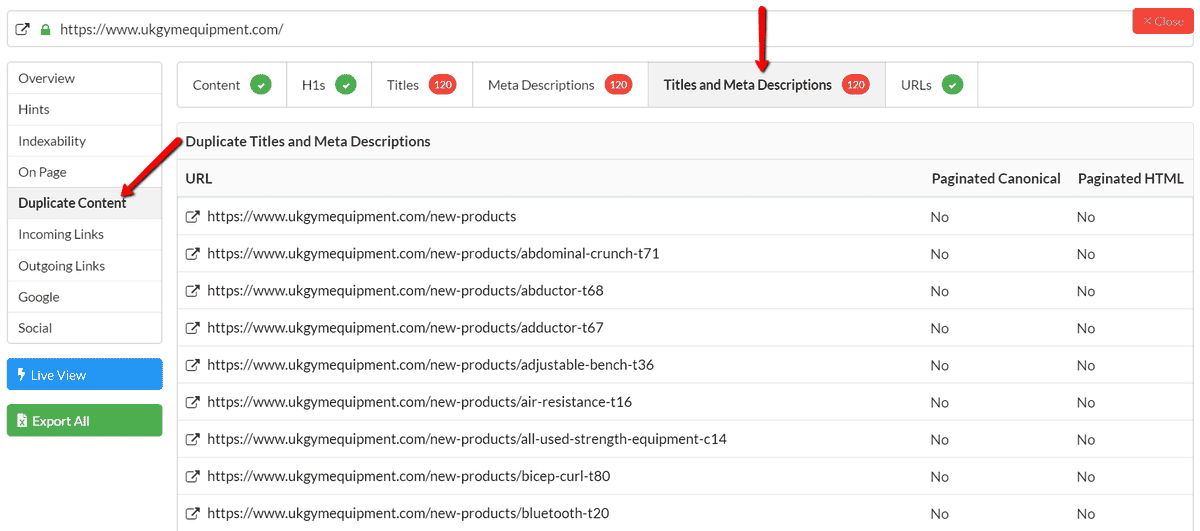Open Indexability in the sidebar

pos(84,141)
